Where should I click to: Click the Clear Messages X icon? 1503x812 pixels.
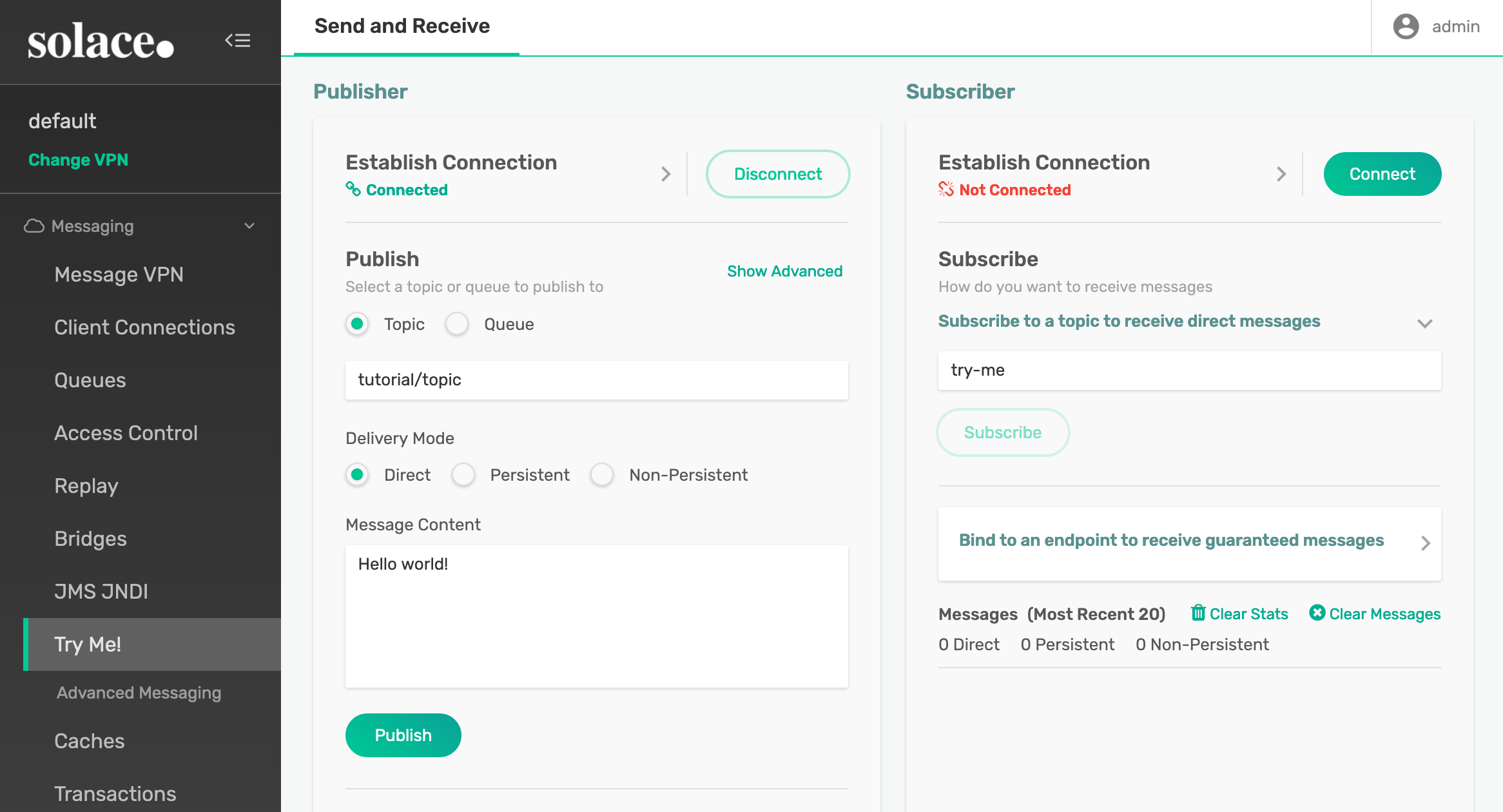click(1317, 613)
